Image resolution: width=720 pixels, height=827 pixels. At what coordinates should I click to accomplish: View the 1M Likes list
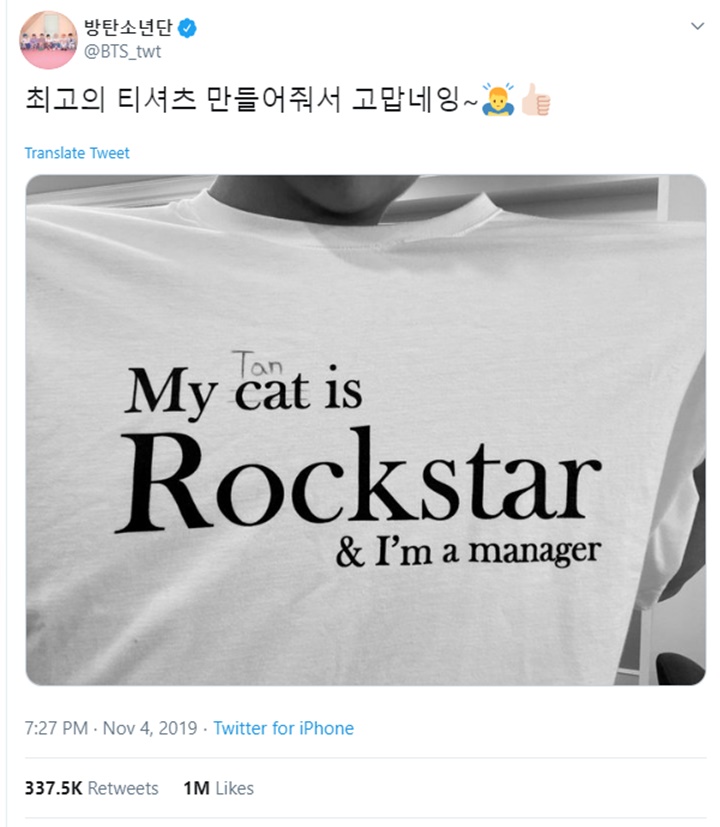218,788
